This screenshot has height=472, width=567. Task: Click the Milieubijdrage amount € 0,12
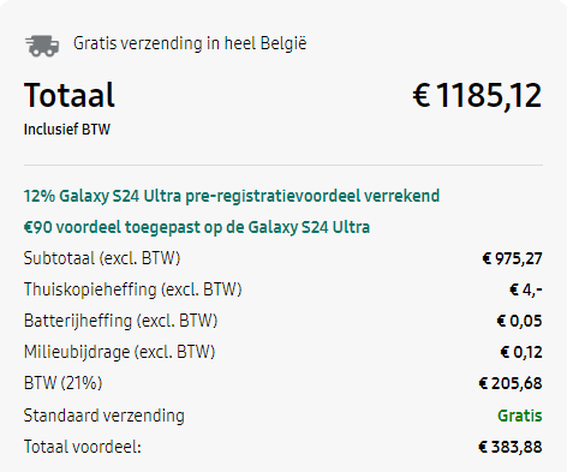point(521,352)
